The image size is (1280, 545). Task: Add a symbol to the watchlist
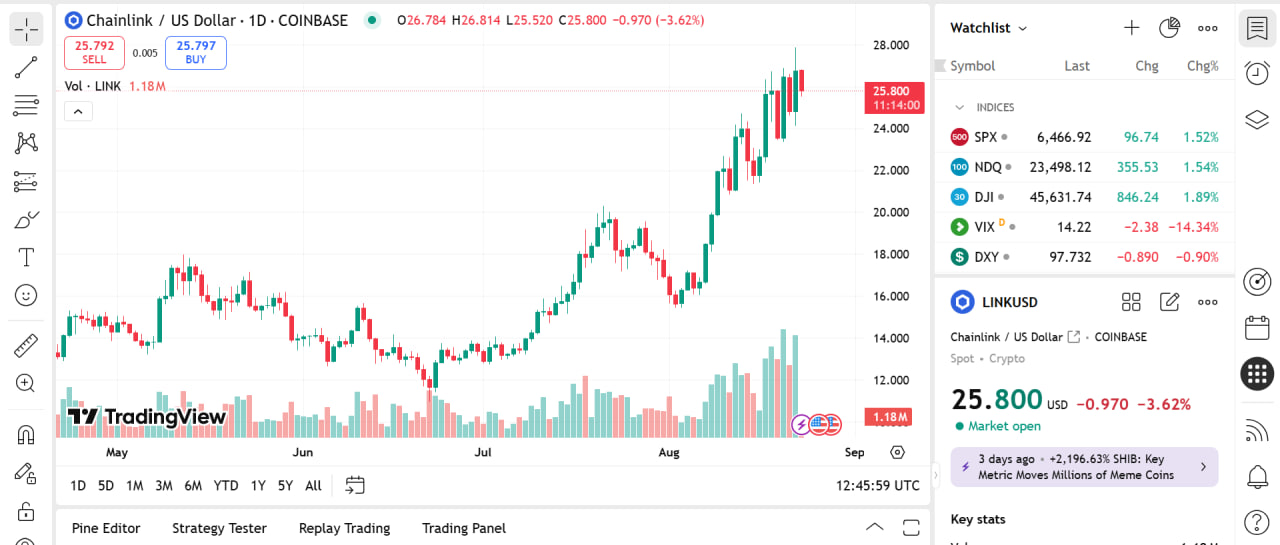[x=1131, y=28]
